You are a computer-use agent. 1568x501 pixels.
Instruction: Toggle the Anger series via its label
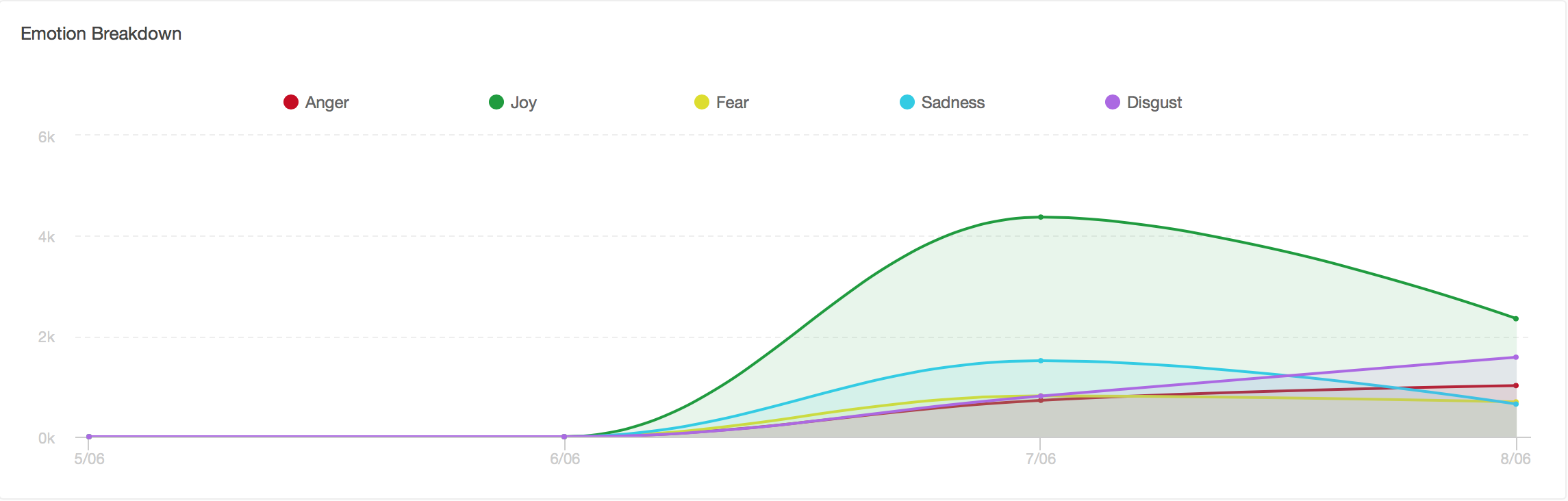point(327,103)
